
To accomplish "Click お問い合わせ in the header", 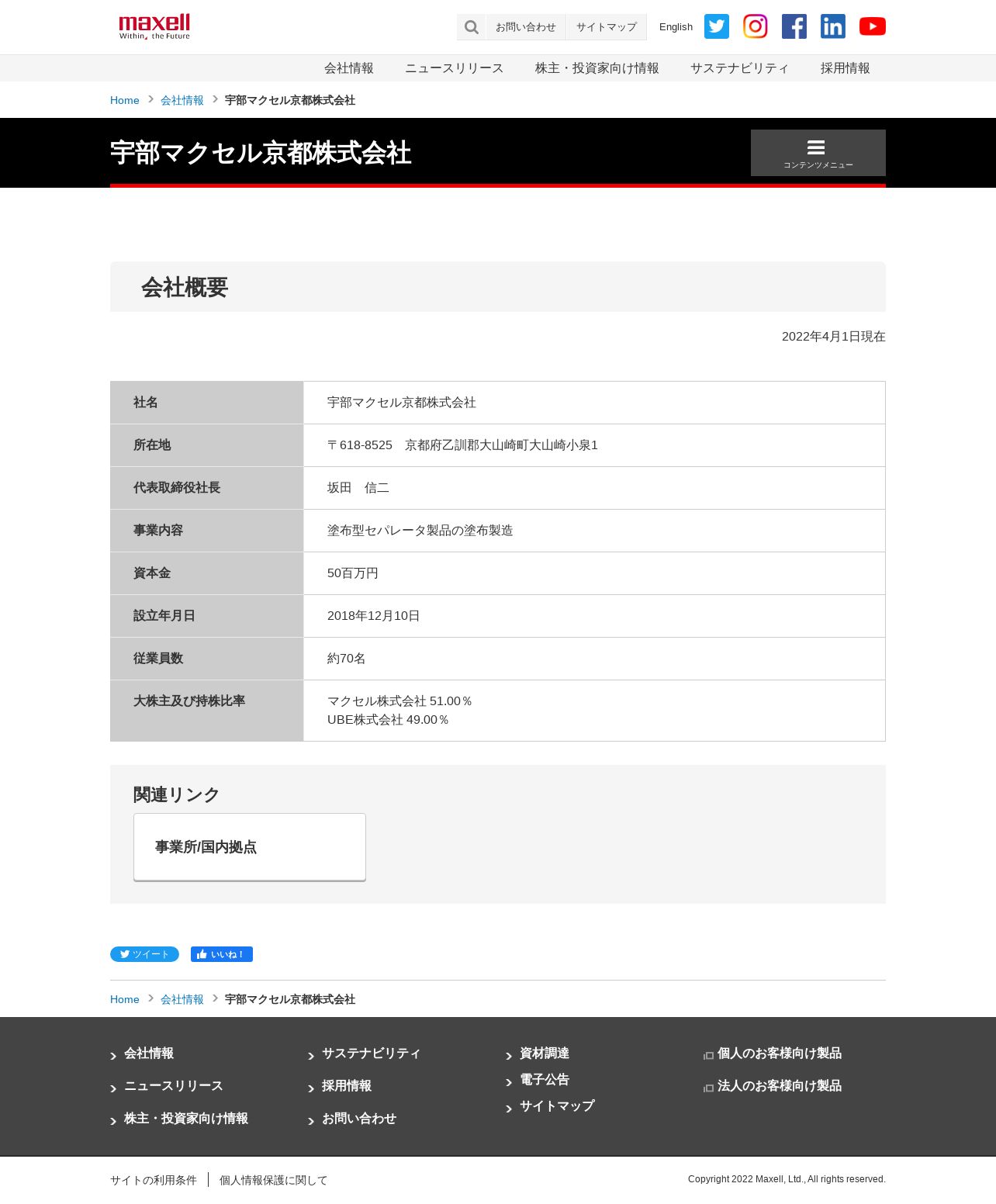I will click(x=526, y=27).
